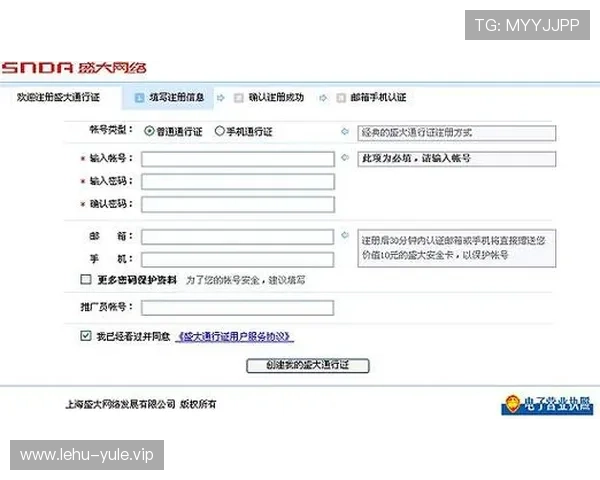This screenshot has width=600, height=480.
Task: Click the hint arrow beside 邮箱 field
Action: click(345, 235)
